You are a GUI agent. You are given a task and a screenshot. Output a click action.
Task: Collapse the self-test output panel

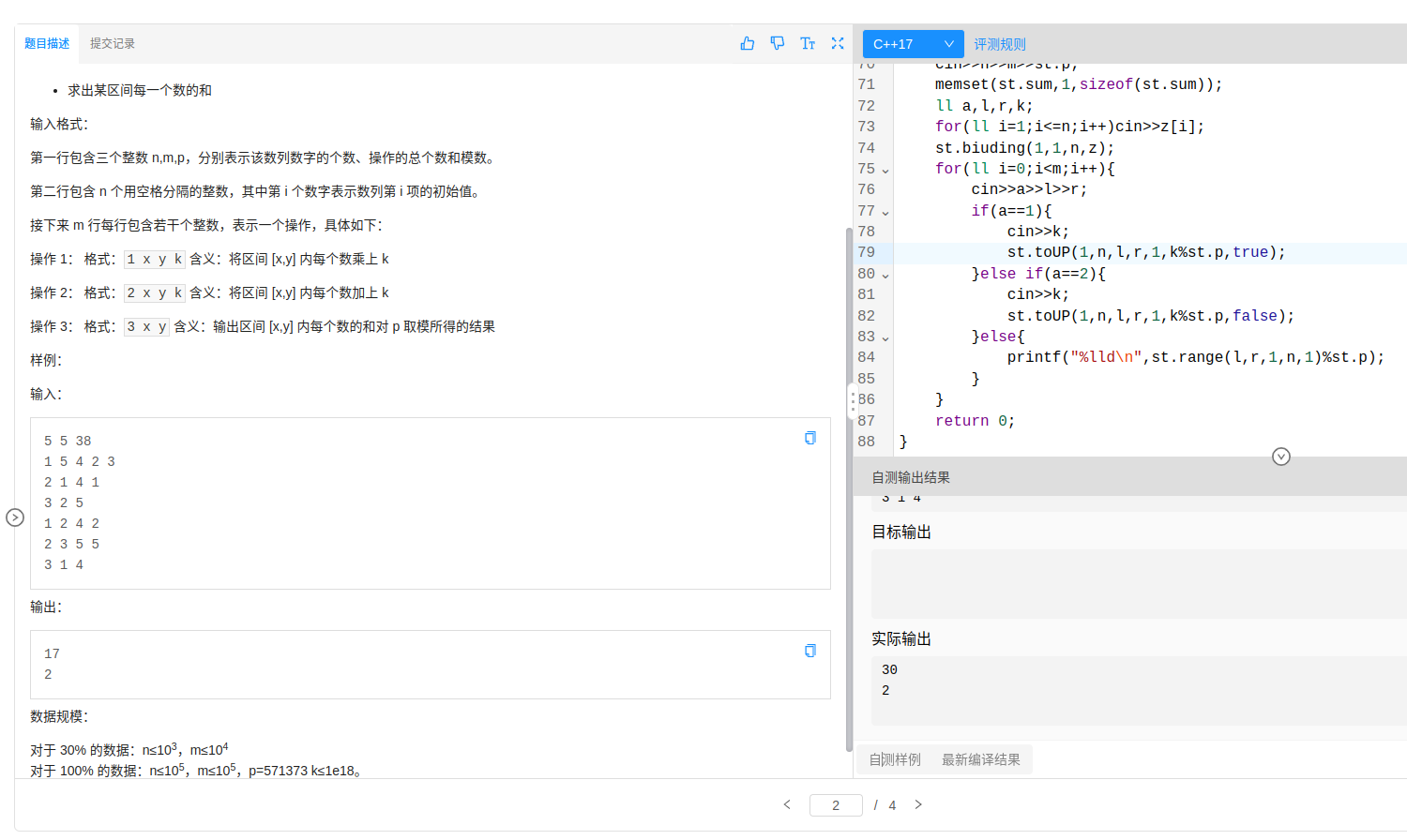[1281, 457]
